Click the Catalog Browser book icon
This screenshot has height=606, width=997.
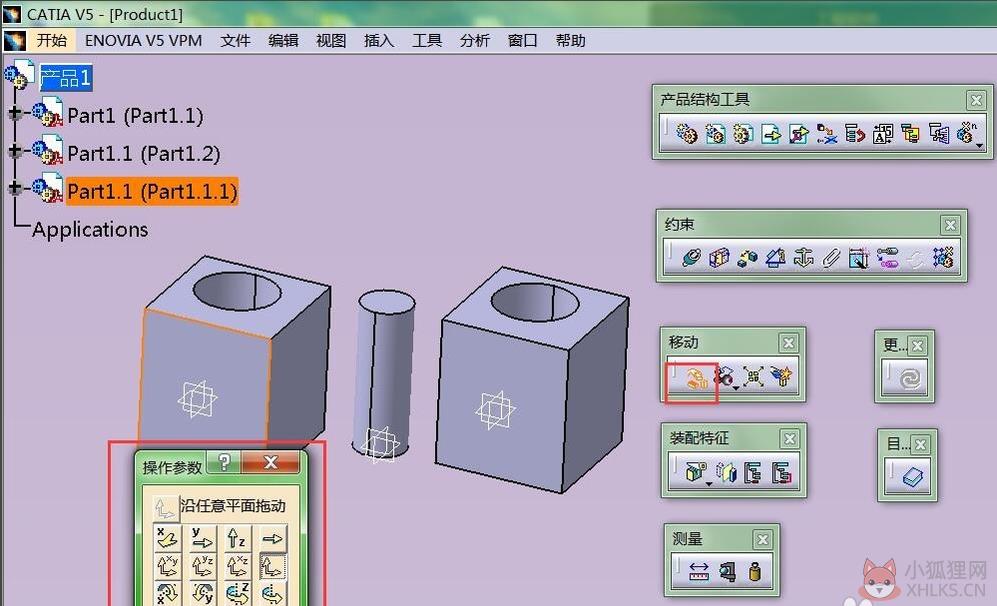coord(913,478)
